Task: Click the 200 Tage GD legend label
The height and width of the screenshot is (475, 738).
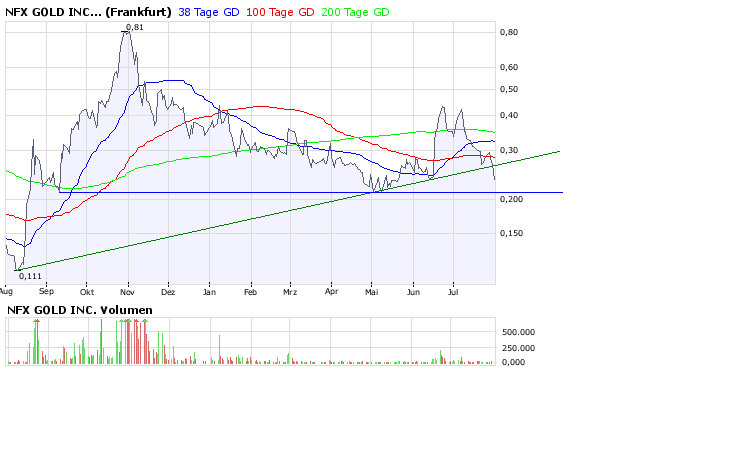Action: (x=355, y=12)
